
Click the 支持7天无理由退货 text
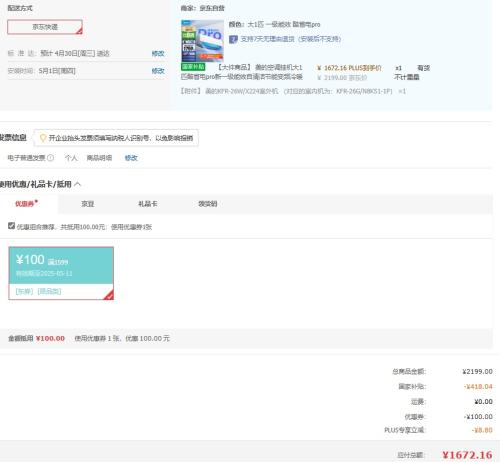pos(291,39)
